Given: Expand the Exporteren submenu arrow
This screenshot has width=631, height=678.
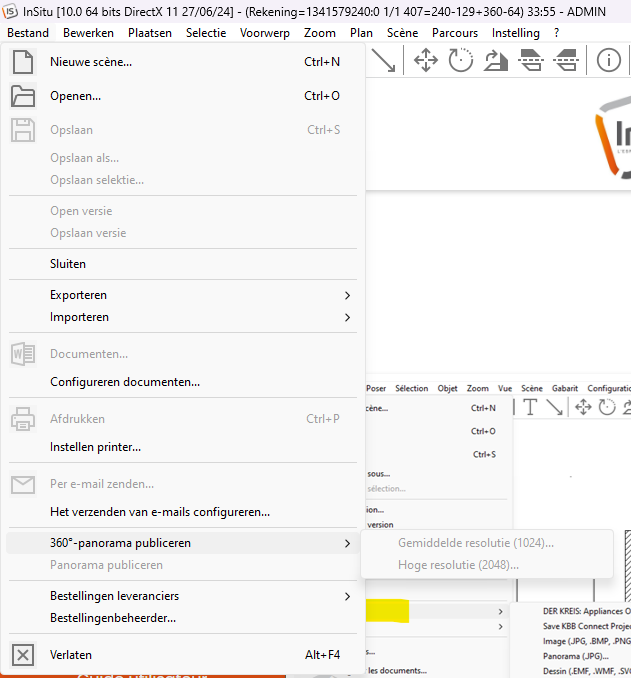Looking at the screenshot, I should point(347,295).
